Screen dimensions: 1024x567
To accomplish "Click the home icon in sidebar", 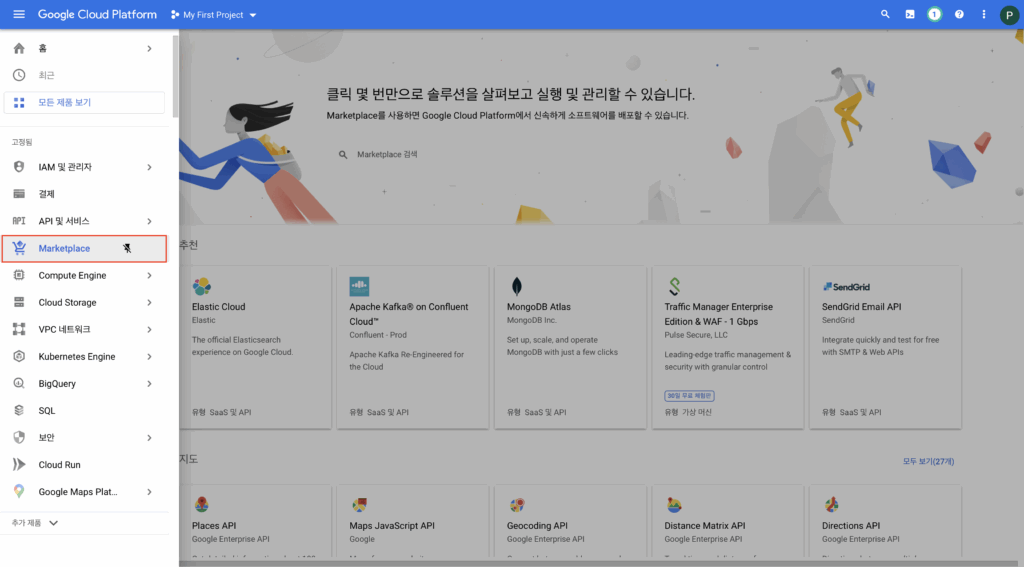I will point(19,48).
